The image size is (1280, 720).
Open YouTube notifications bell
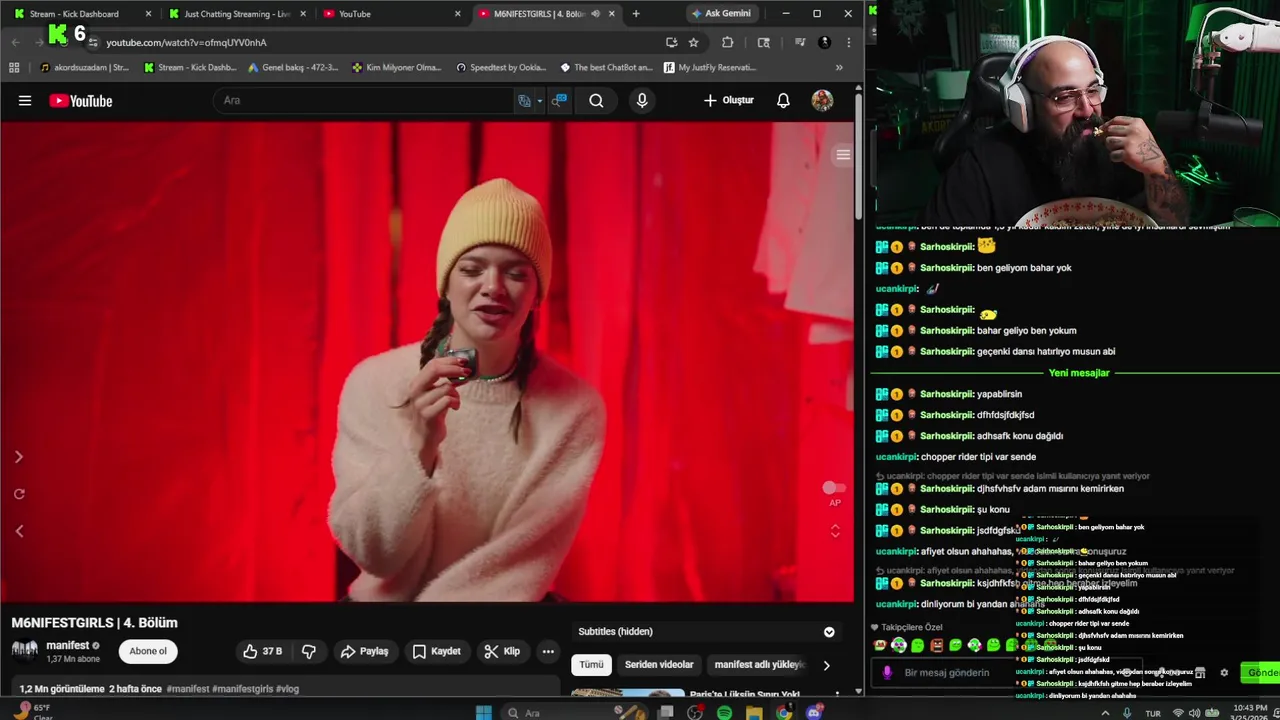click(783, 100)
